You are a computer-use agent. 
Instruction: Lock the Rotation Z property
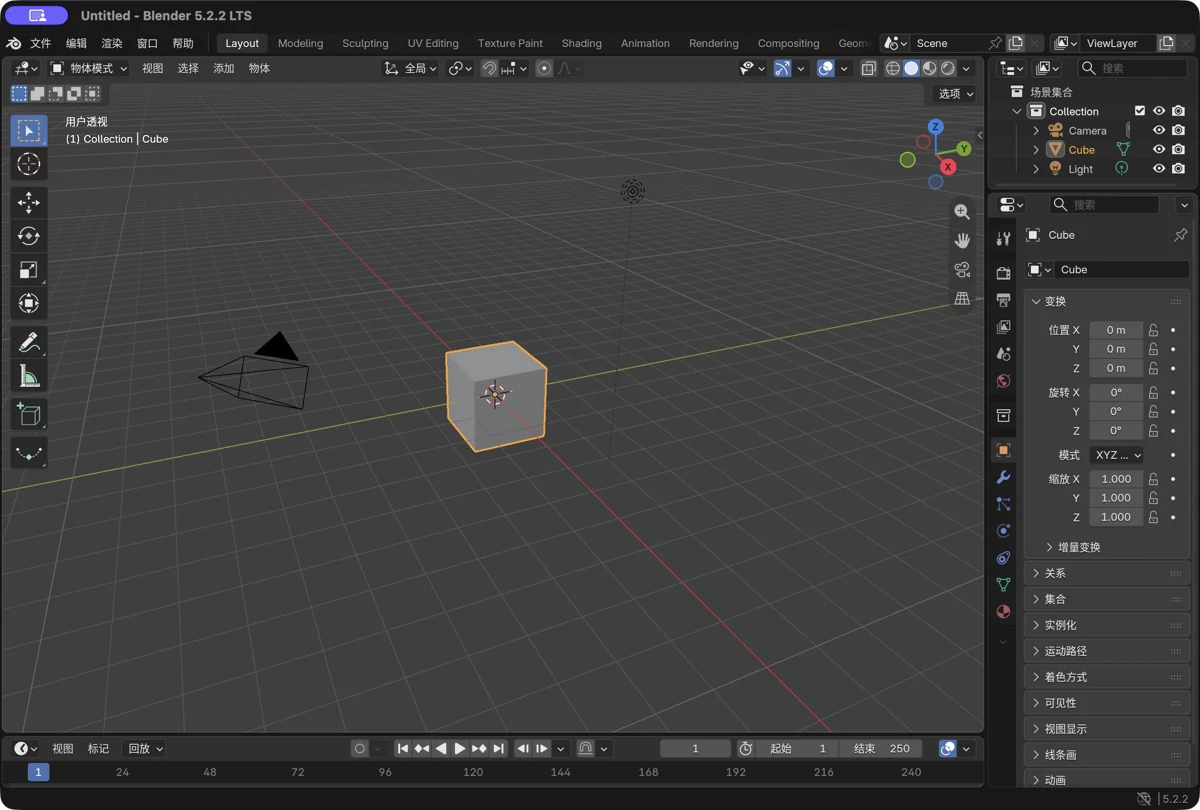[1153, 430]
